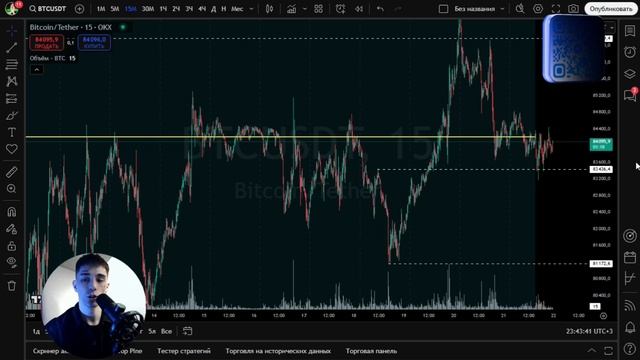
Task: Open the chats panel with notification
Action: tap(629, 95)
